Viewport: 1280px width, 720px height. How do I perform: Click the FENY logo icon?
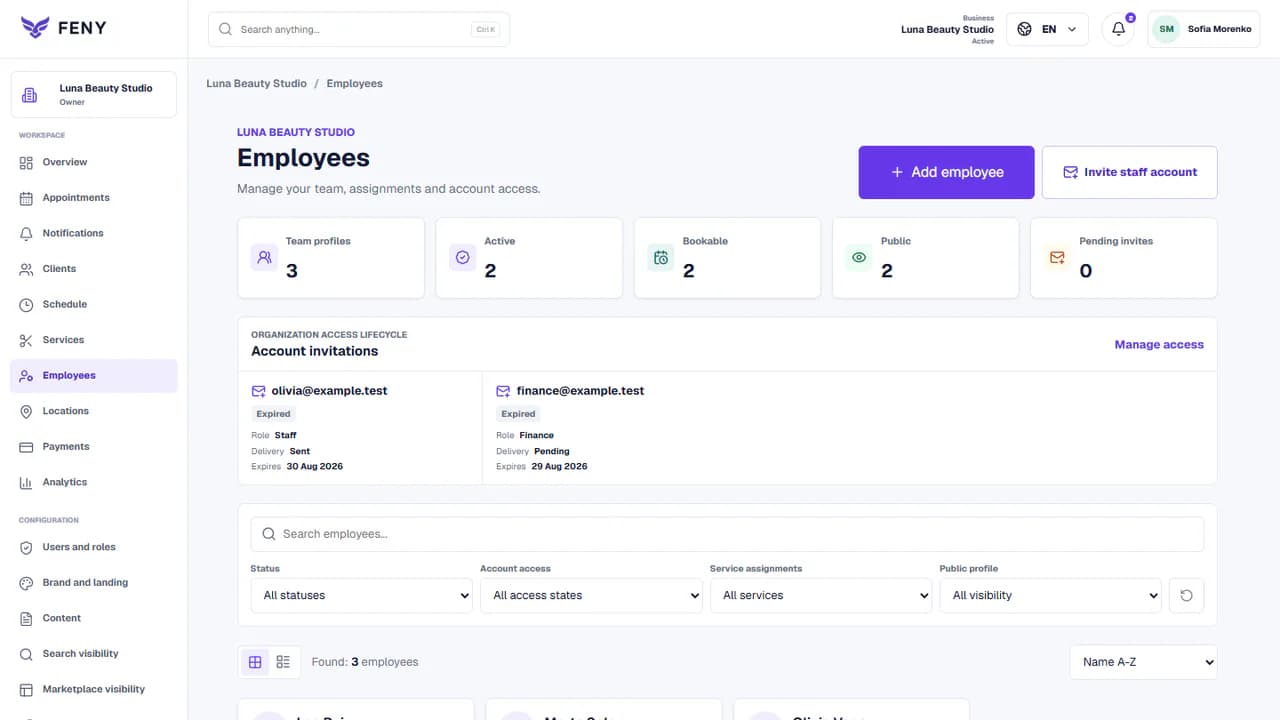[35, 27]
